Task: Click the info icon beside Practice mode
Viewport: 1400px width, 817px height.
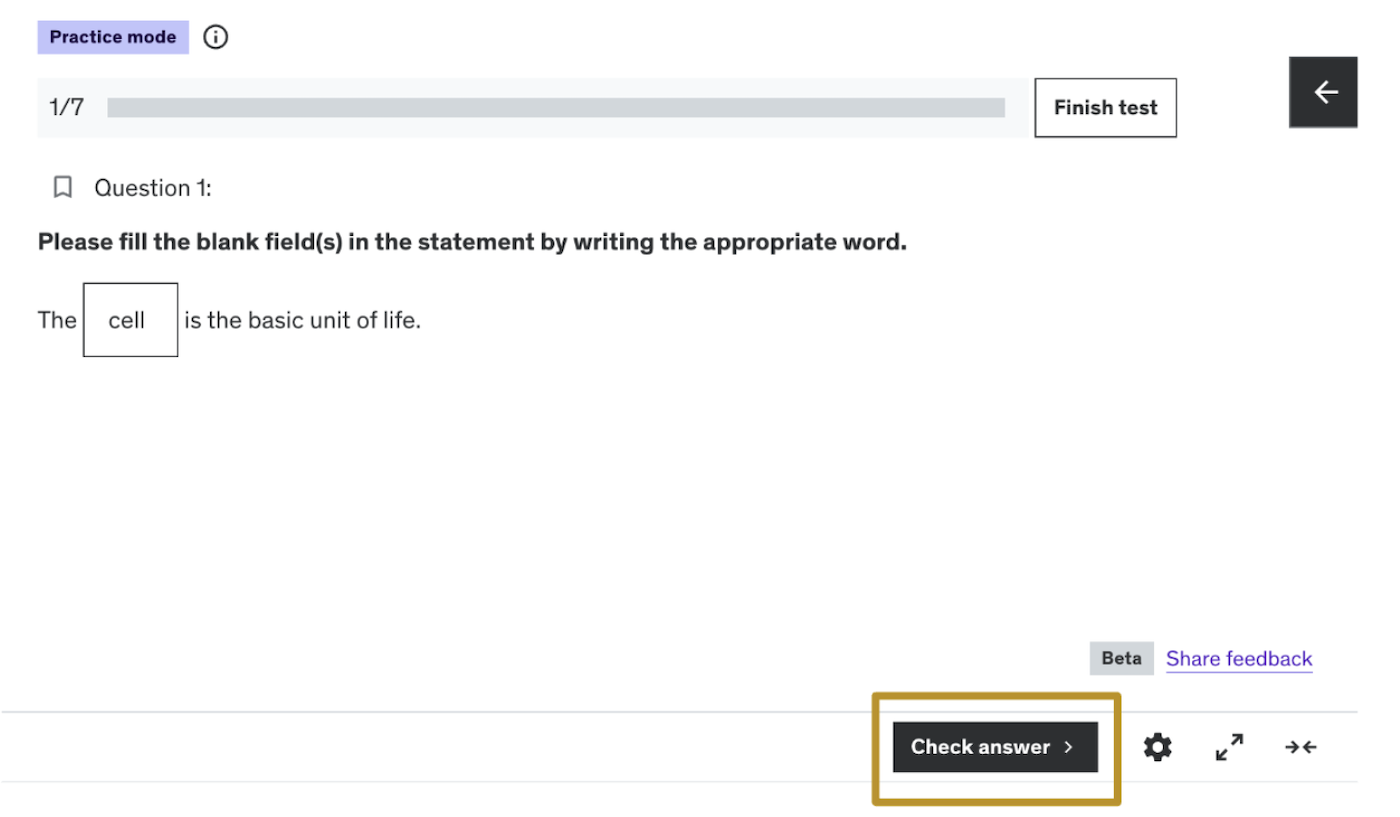Action: tap(216, 38)
